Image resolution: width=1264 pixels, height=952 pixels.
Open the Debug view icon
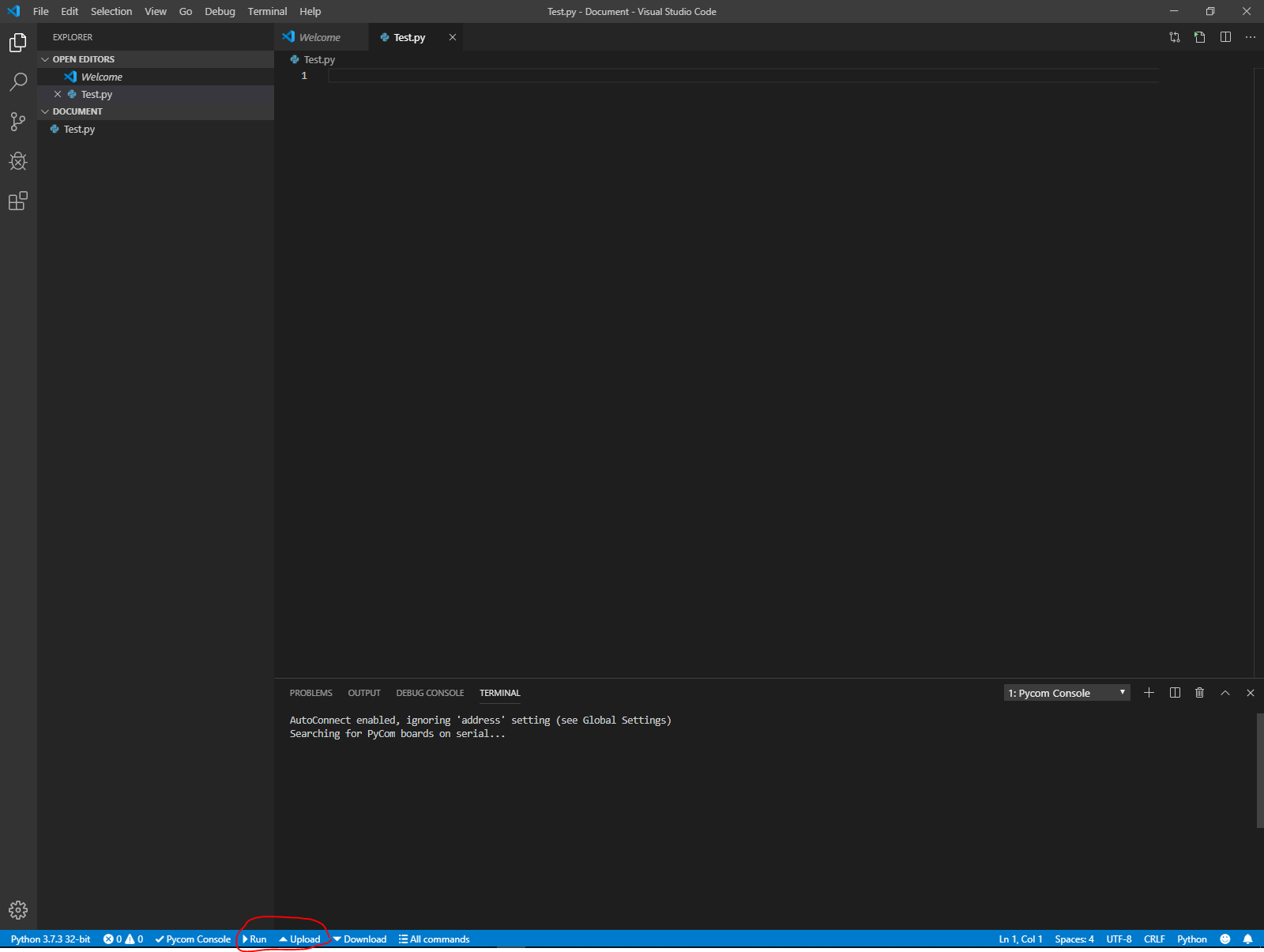pyautogui.click(x=18, y=162)
